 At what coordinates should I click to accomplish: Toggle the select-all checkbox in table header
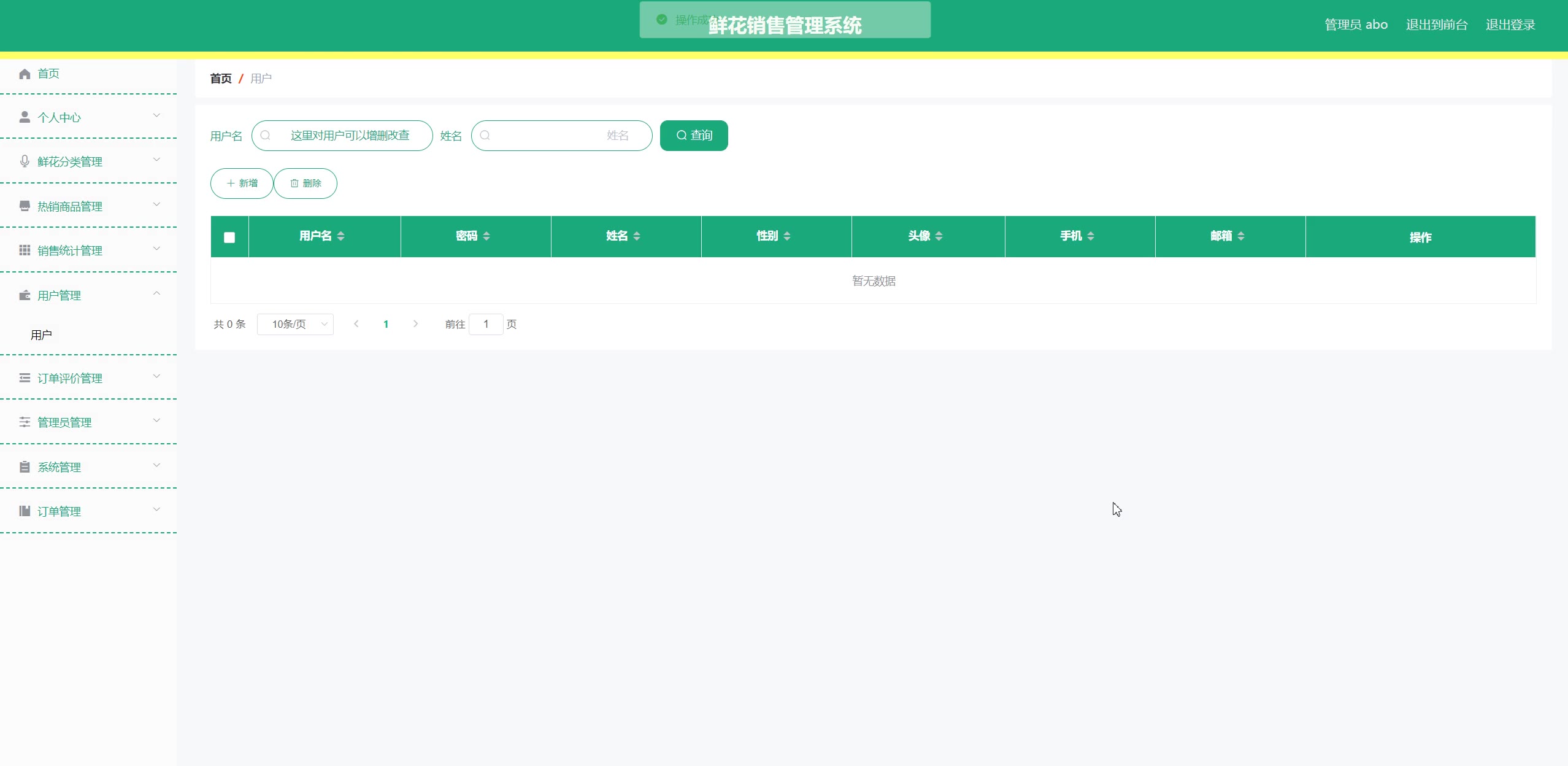tap(229, 238)
